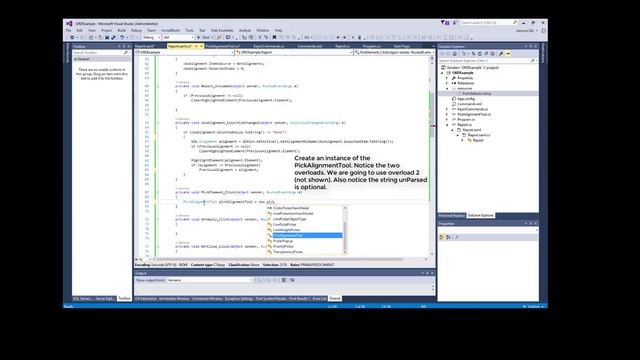The width and height of the screenshot is (640, 360).
Task: Switch to the Error List tab
Action: [x=320, y=298]
